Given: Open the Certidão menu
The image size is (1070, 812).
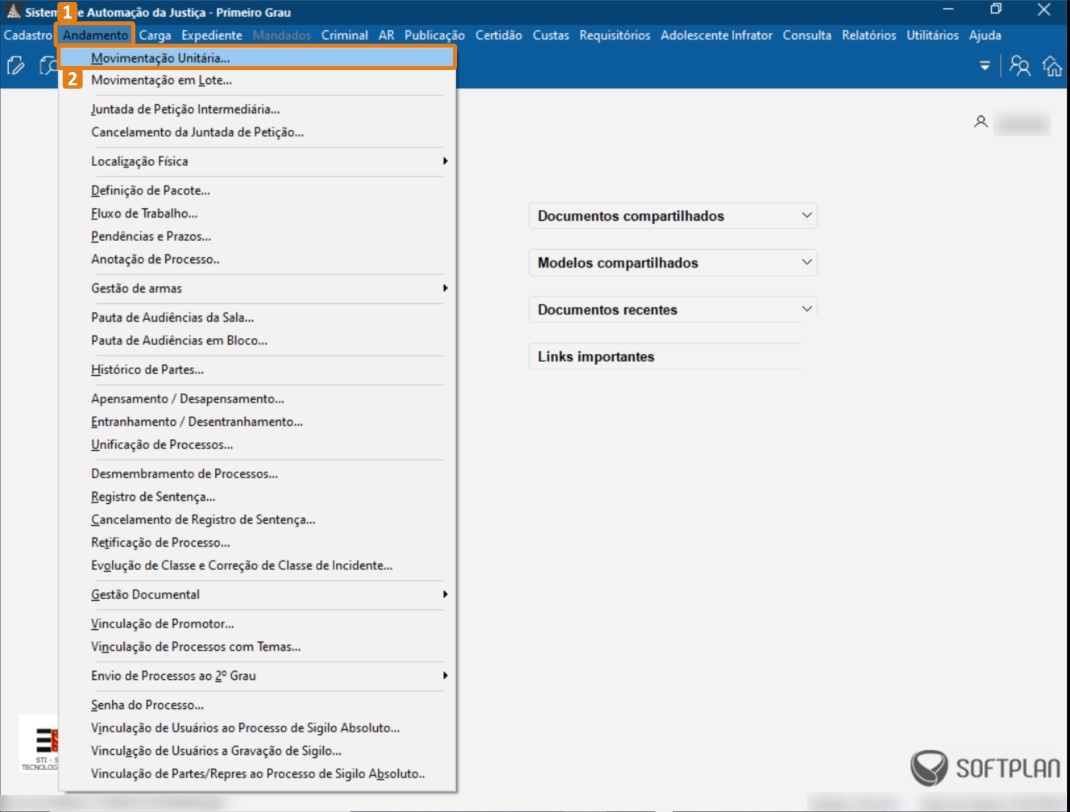Looking at the screenshot, I should coord(499,35).
